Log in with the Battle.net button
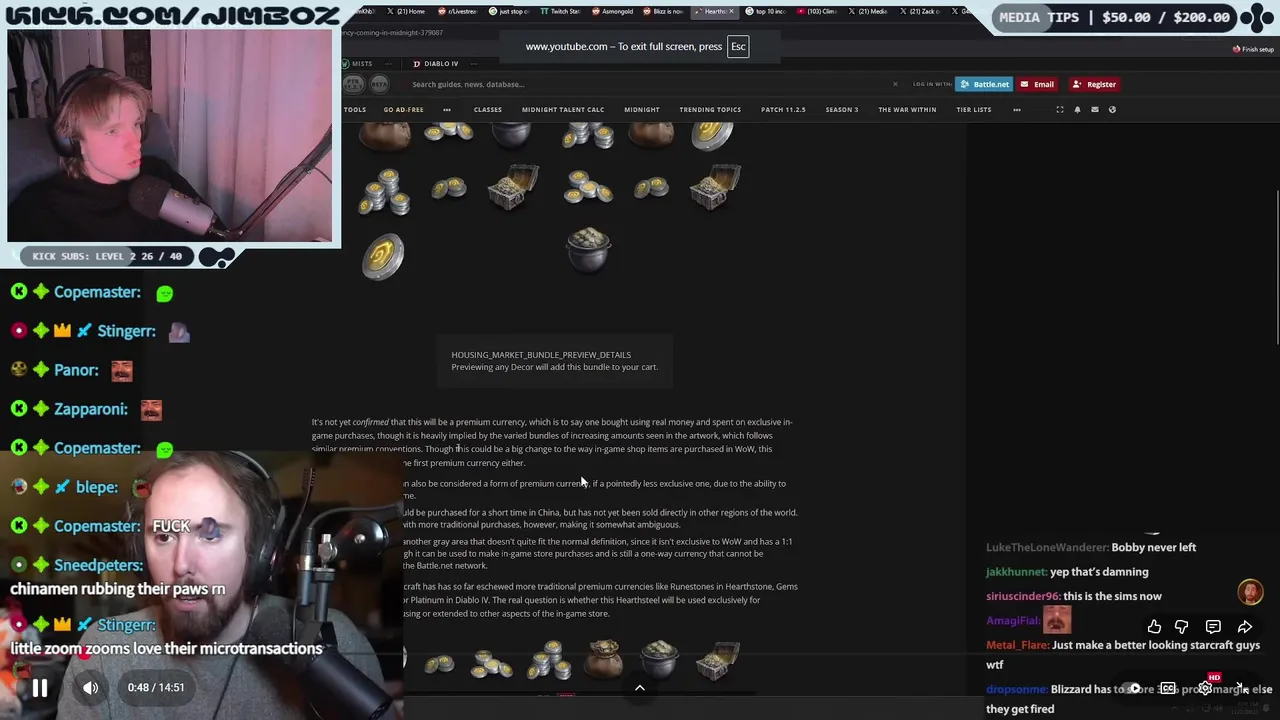 click(x=984, y=84)
